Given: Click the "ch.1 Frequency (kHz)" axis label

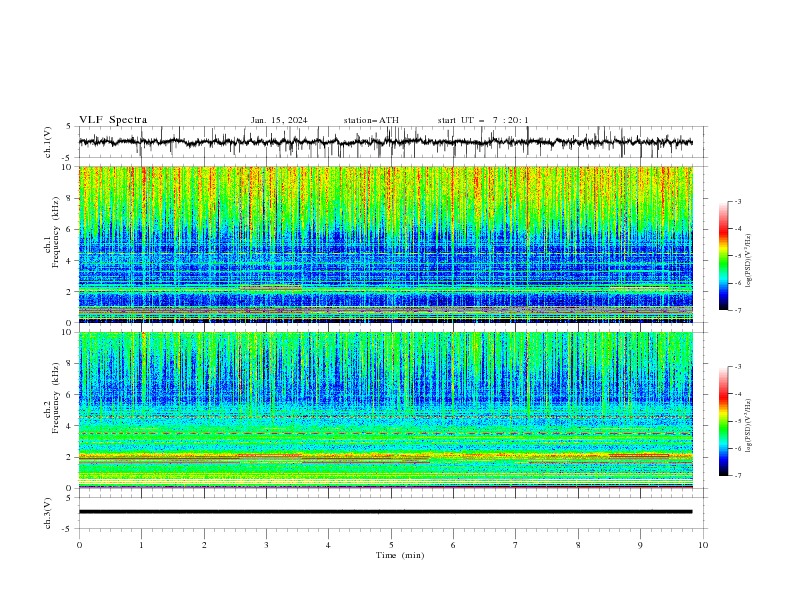Looking at the screenshot, I should pyautogui.click(x=52, y=232).
